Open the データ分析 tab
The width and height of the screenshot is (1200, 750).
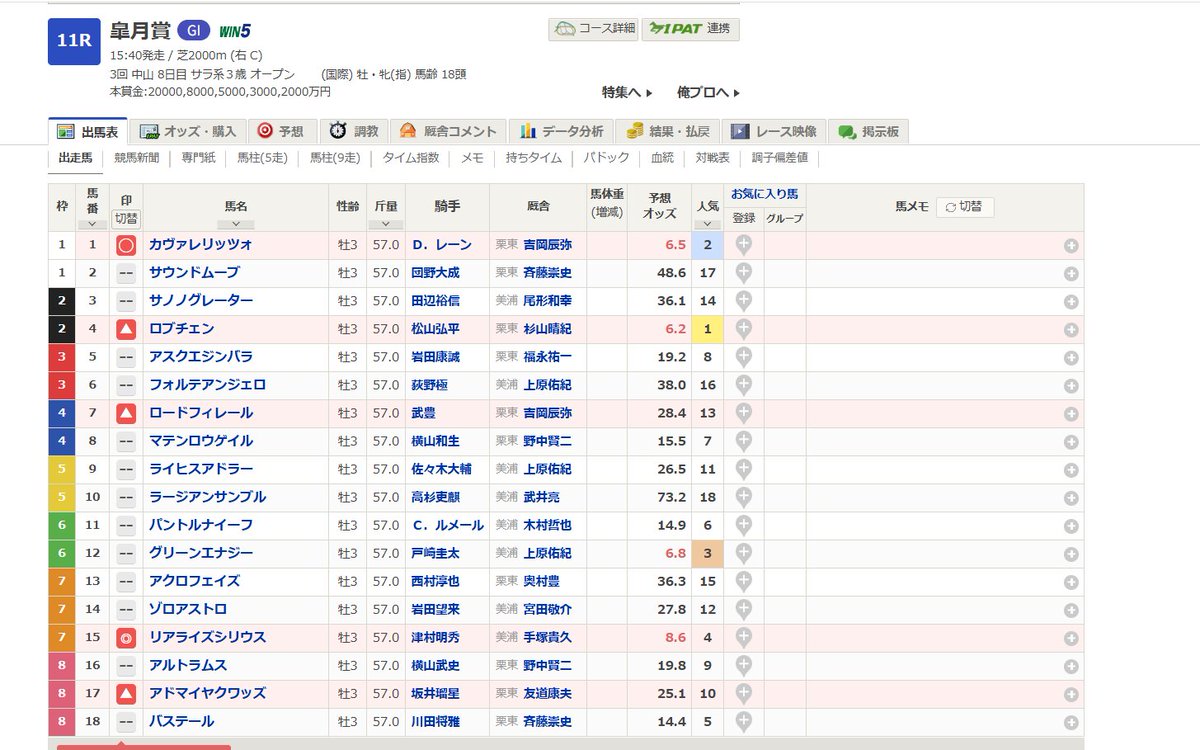(x=561, y=131)
